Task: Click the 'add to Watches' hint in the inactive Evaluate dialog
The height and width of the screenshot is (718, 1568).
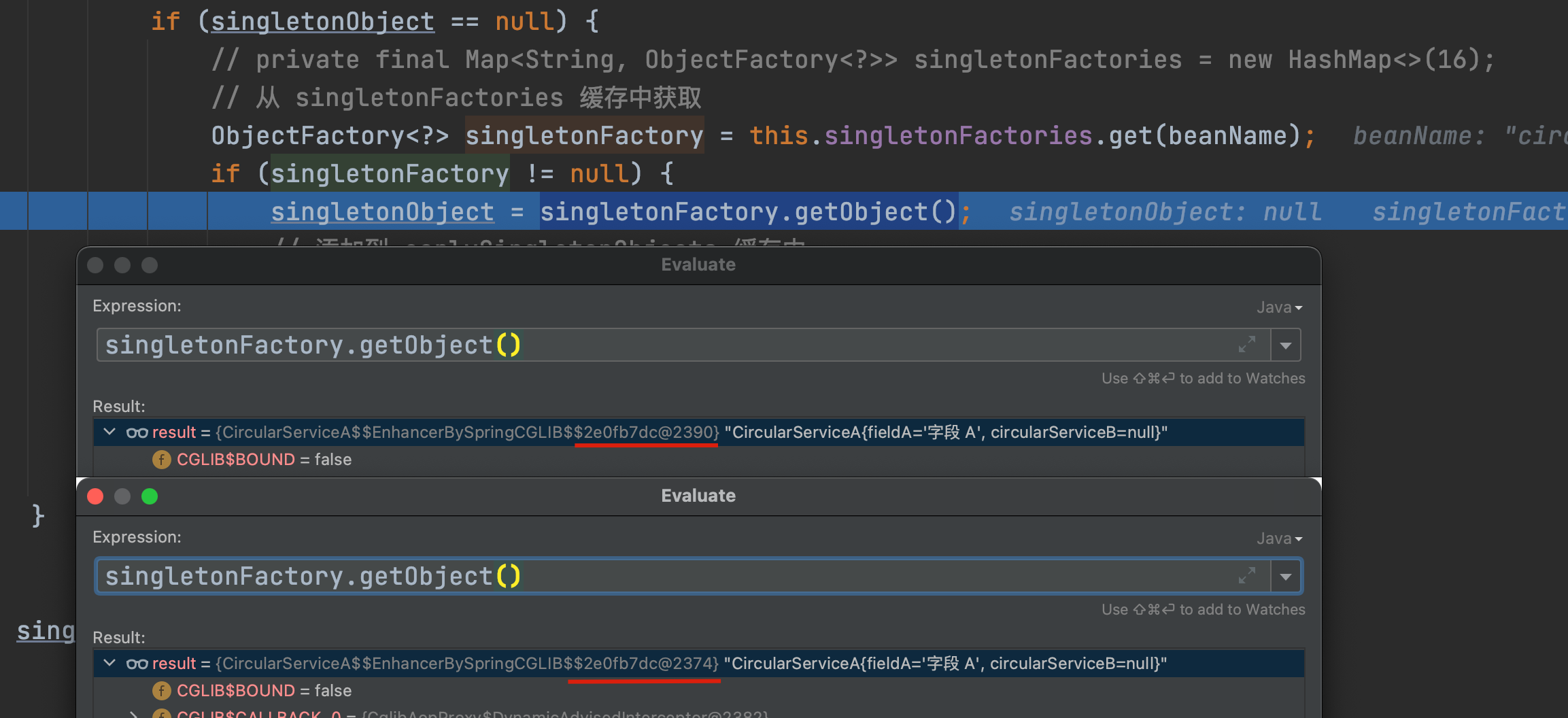Action: [x=1242, y=379]
